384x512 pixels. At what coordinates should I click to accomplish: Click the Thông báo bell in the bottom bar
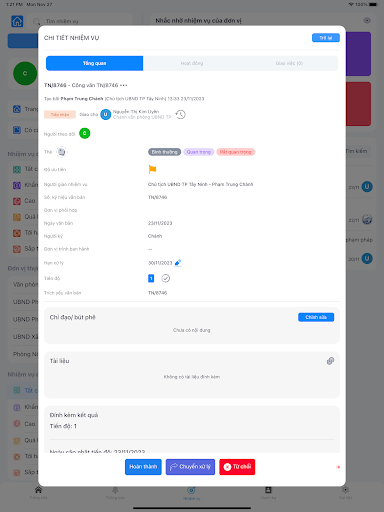coord(115,493)
